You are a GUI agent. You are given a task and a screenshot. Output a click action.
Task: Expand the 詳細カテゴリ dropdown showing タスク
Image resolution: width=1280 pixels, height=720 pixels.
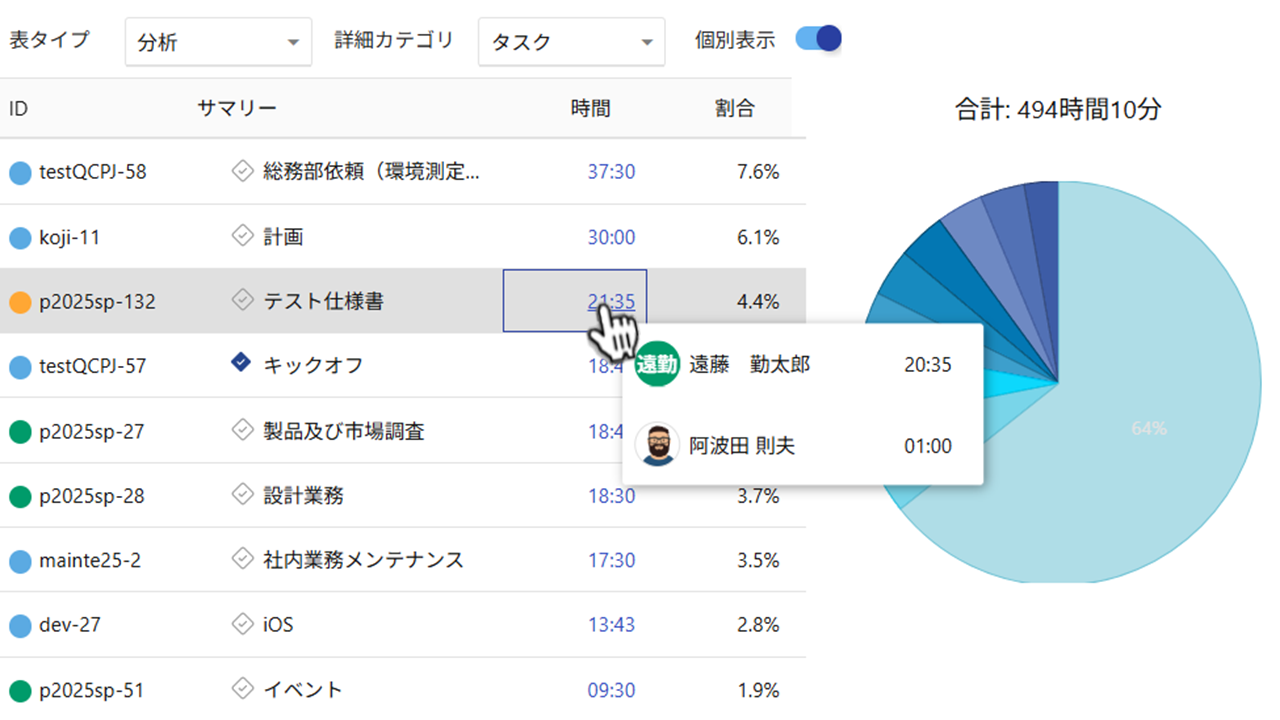(x=571, y=42)
